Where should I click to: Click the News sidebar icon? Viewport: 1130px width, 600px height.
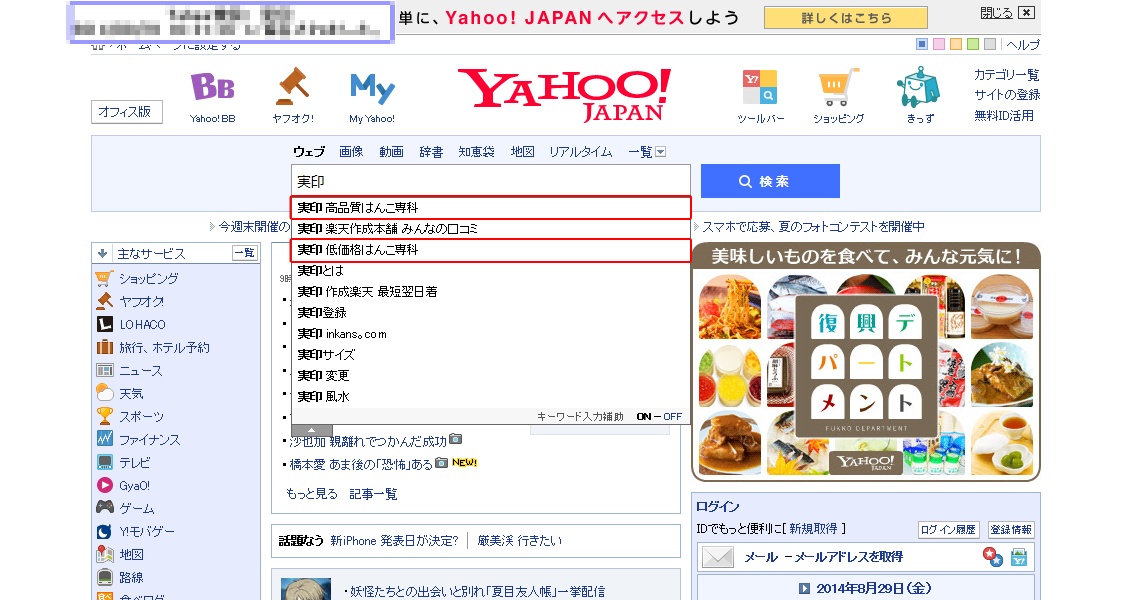(105, 370)
